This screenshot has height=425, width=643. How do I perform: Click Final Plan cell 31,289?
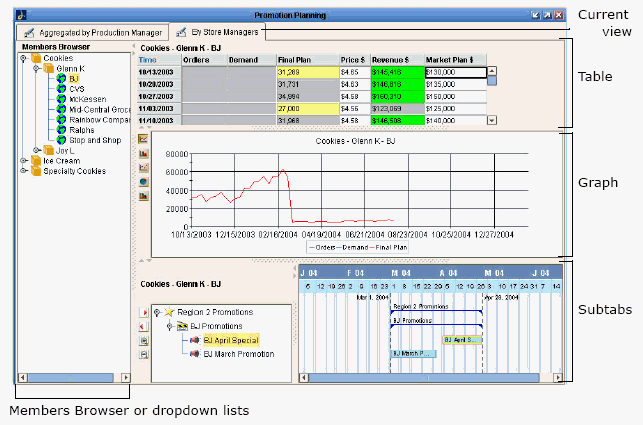(x=308, y=72)
